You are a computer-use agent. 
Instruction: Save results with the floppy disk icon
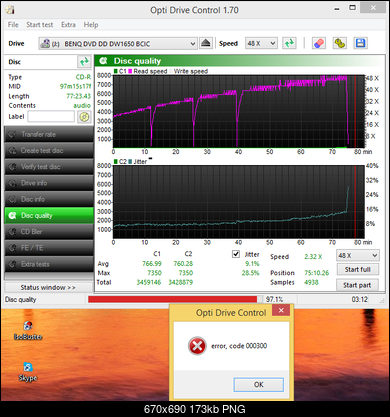pyautogui.click(x=360, y=43)
